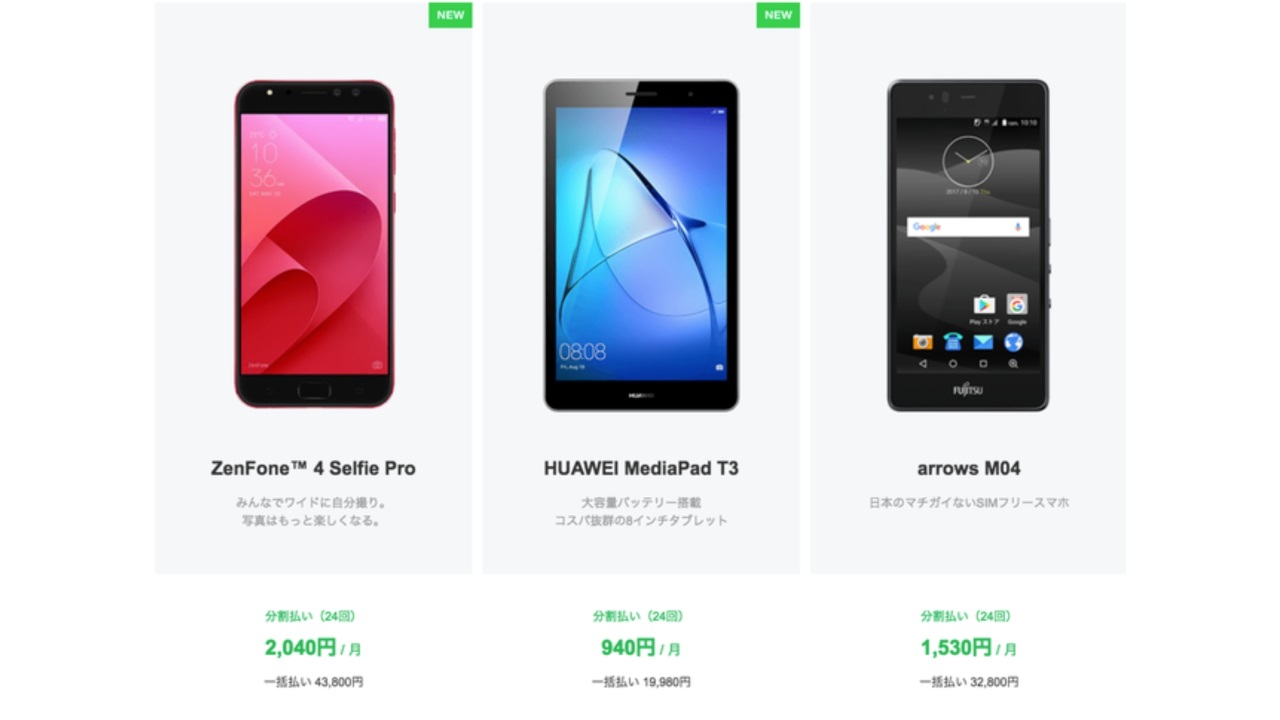Screen dimensions: 1280x720
Task: Click the HUAWEI MediaPad T3 tablet image
Action: point(641,245)
